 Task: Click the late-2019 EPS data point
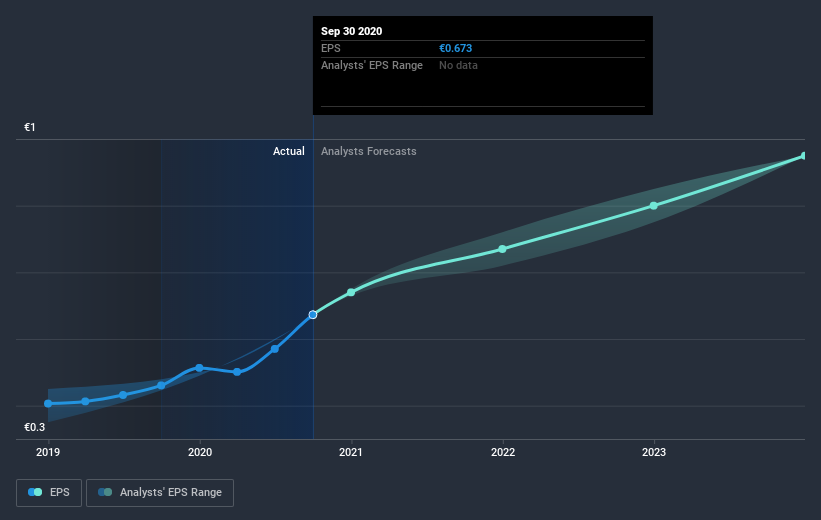(161, 386)
